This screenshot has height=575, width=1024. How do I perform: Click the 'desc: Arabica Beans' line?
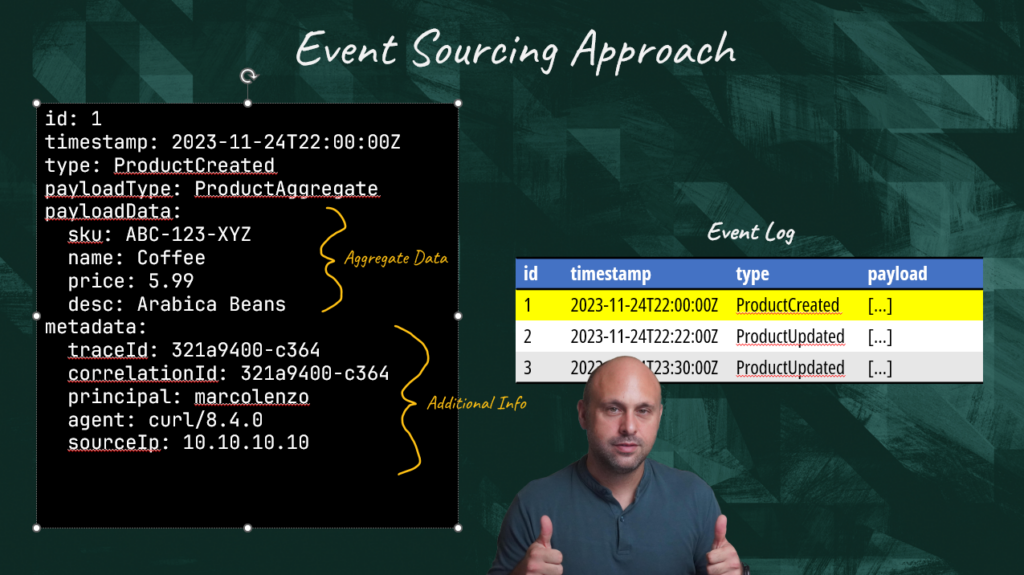coord(177,304)
